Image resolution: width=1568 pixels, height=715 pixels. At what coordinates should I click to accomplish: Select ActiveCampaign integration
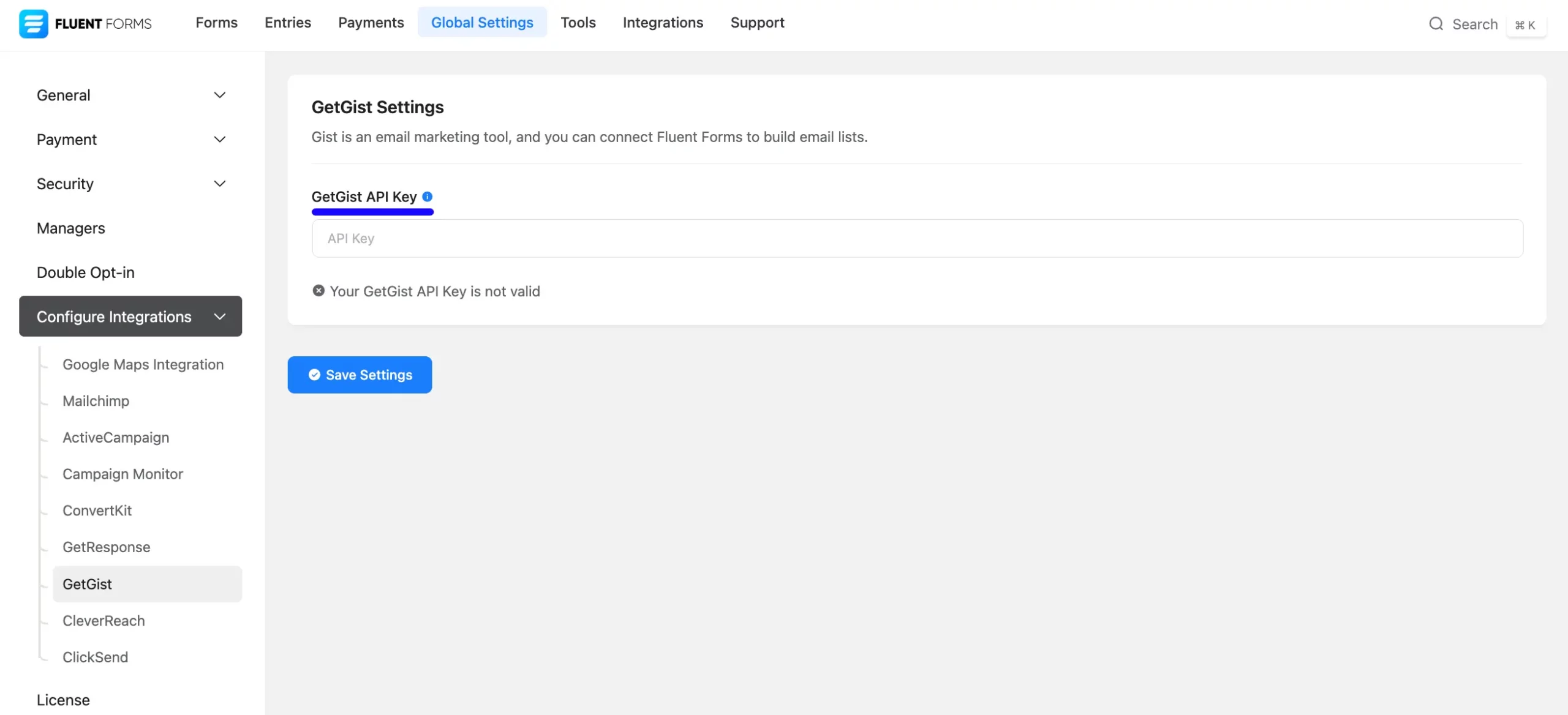coord(116,438)
